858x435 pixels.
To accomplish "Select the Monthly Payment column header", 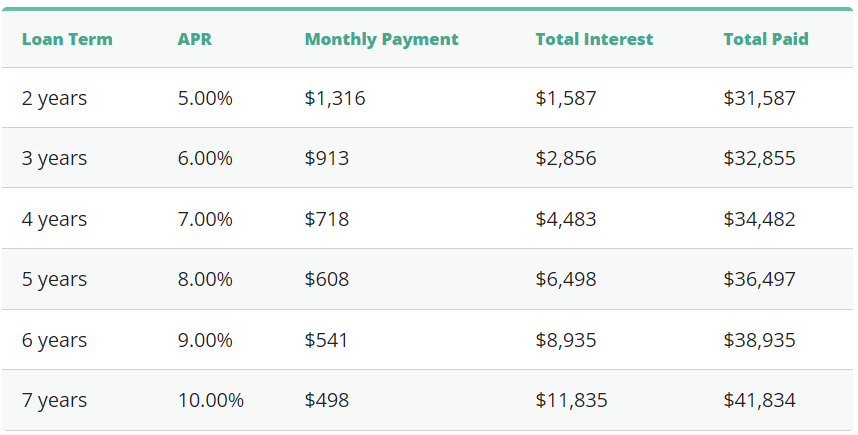I will (381, 40).
